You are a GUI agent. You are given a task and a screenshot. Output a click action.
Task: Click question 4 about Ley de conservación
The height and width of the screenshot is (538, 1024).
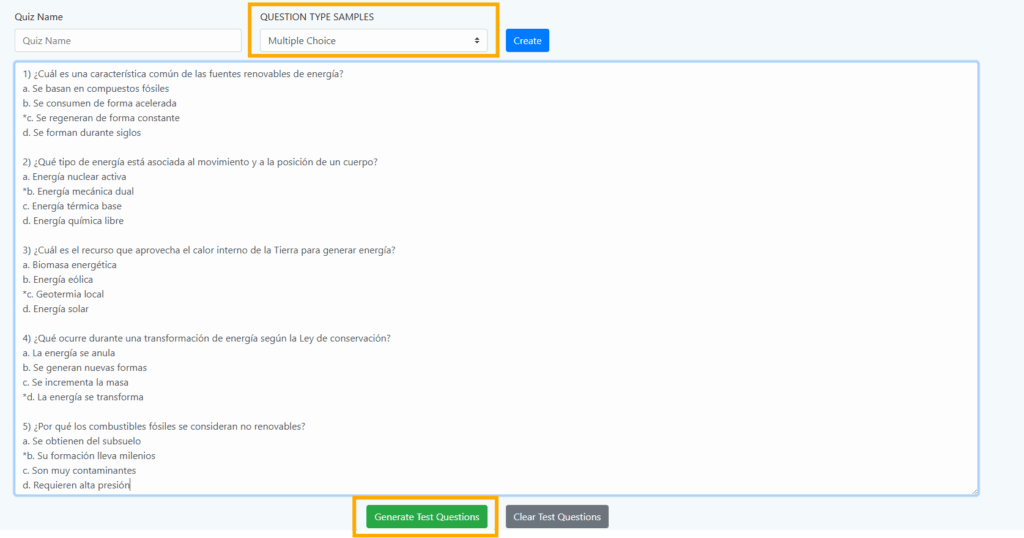click(x=206, y=338)
